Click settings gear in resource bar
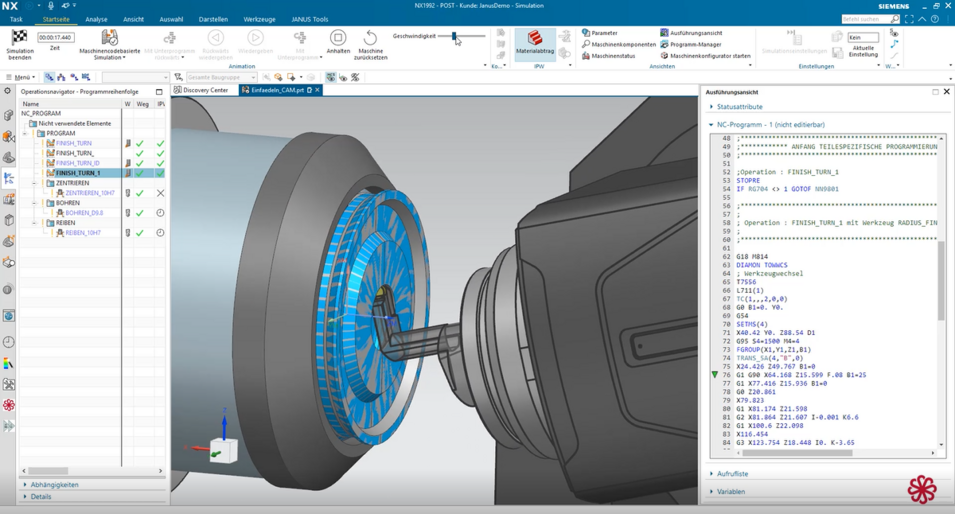The image size is (955, 514). tap(7, 91)
